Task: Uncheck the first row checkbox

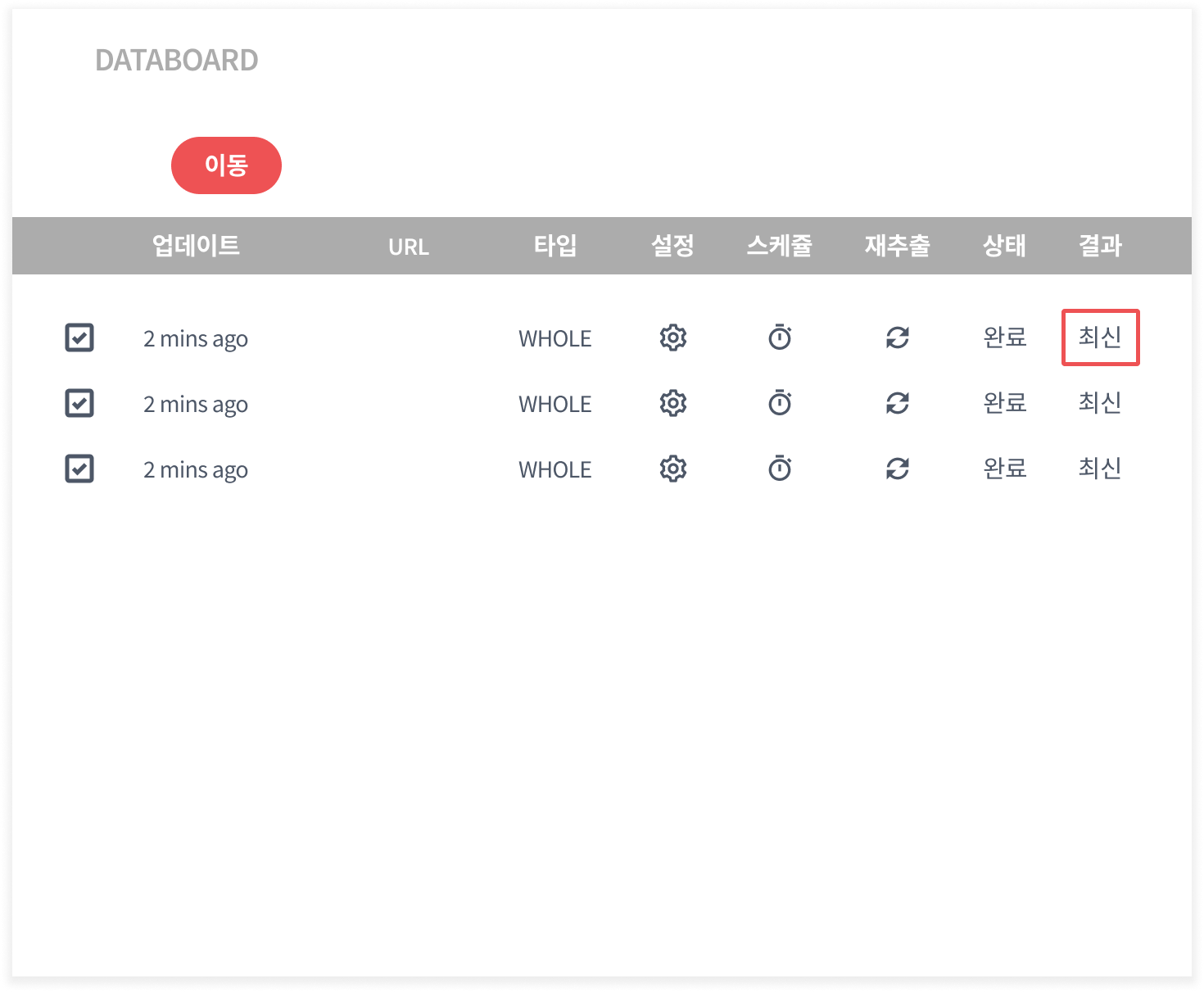Action: 79,337
